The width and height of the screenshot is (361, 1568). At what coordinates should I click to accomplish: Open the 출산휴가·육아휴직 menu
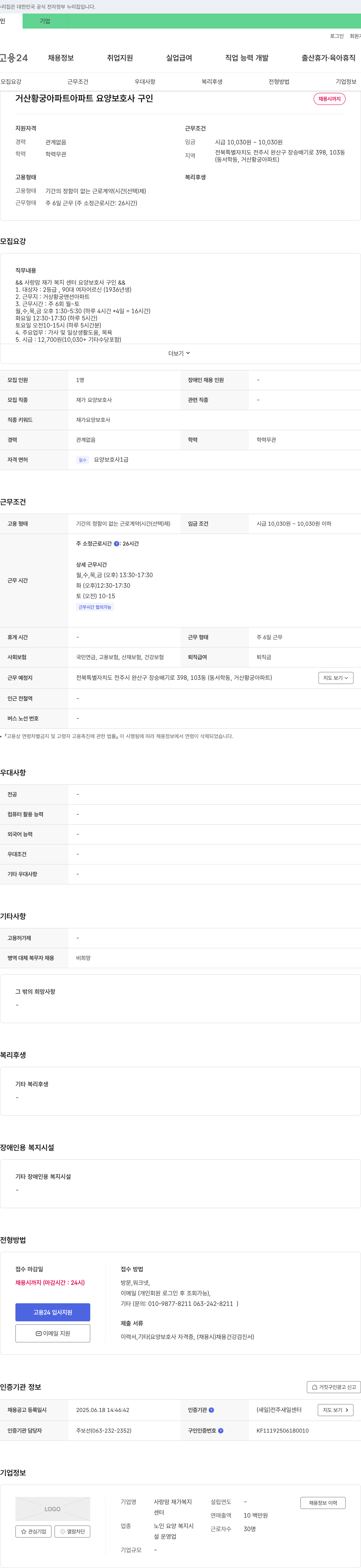click(328, 58)
